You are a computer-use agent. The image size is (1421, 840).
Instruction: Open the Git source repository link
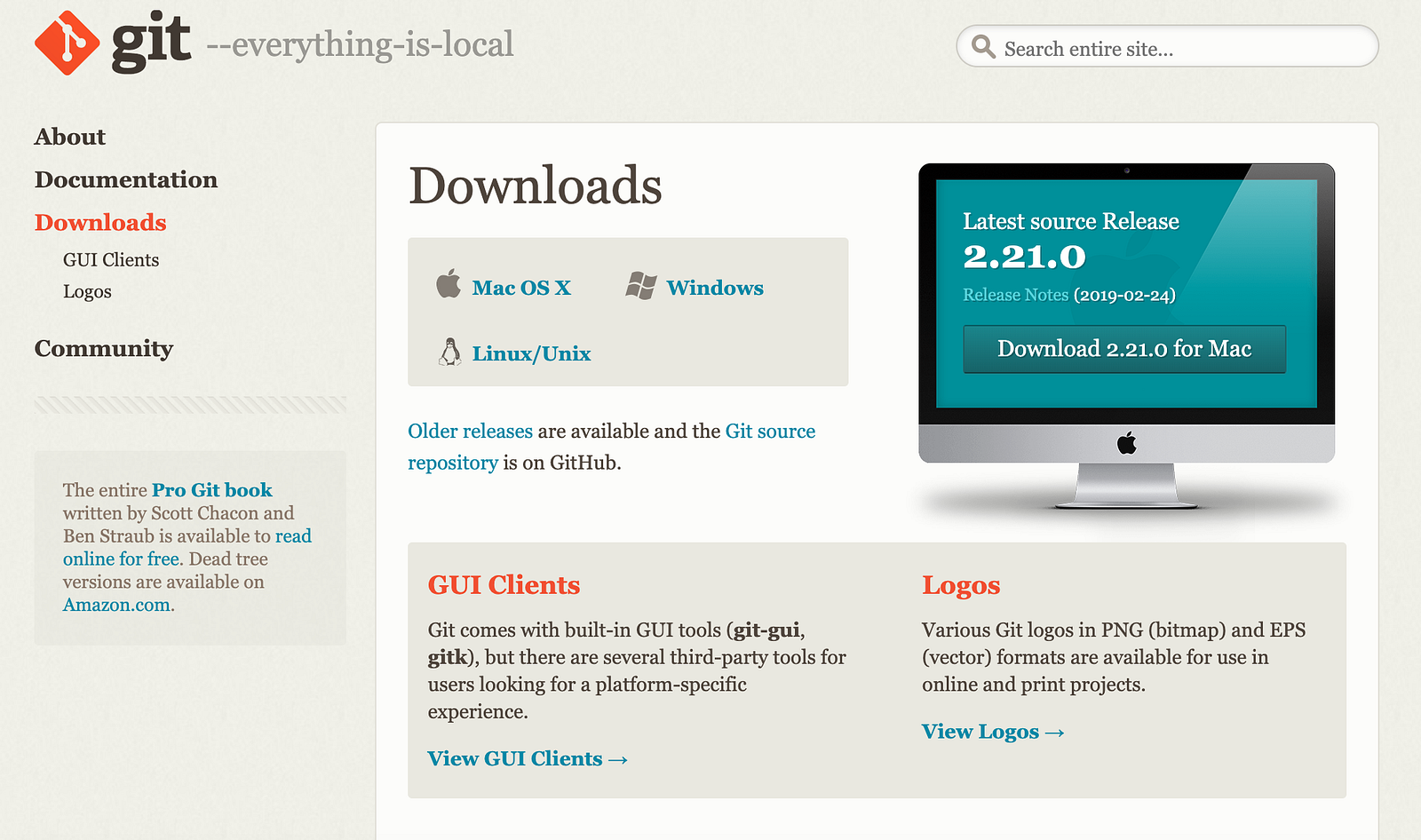612,447
